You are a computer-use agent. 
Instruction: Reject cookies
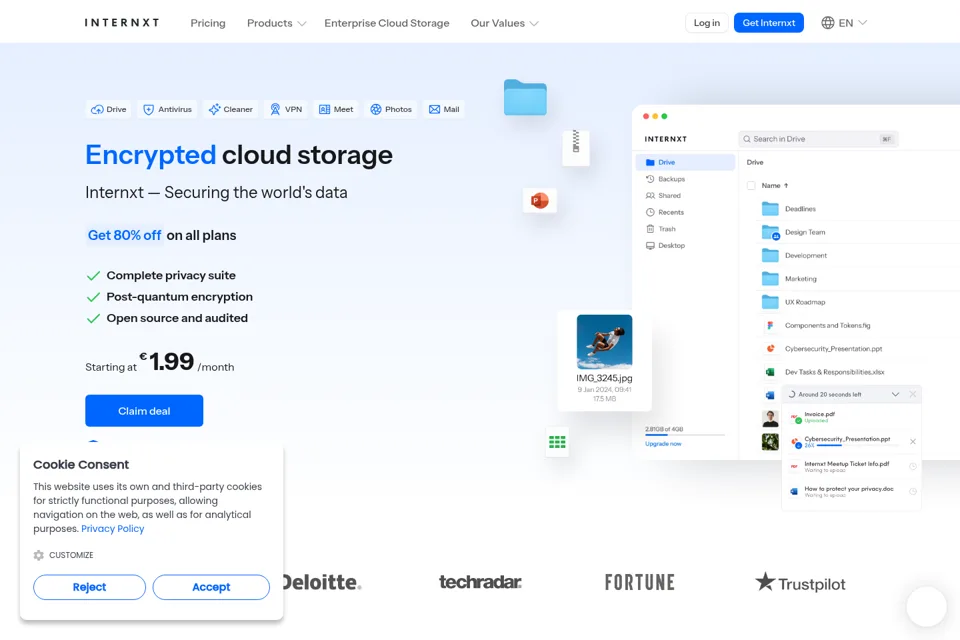pos(89,587)
